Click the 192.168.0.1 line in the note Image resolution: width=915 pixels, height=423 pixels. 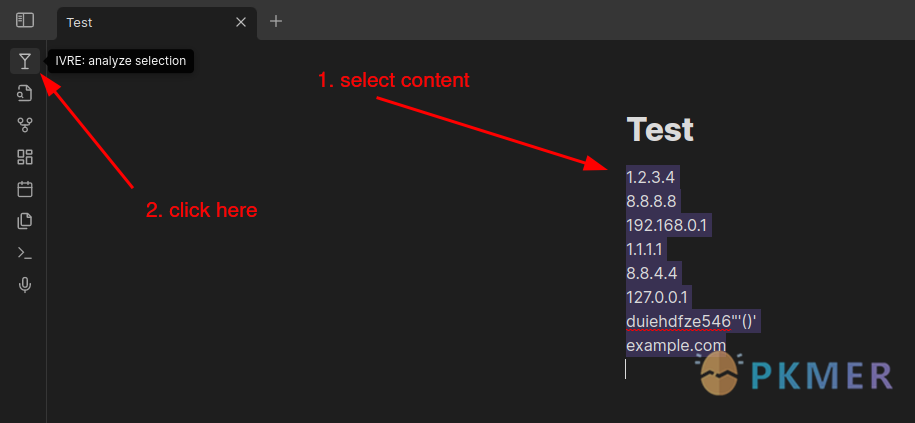[x=666, y=225]
